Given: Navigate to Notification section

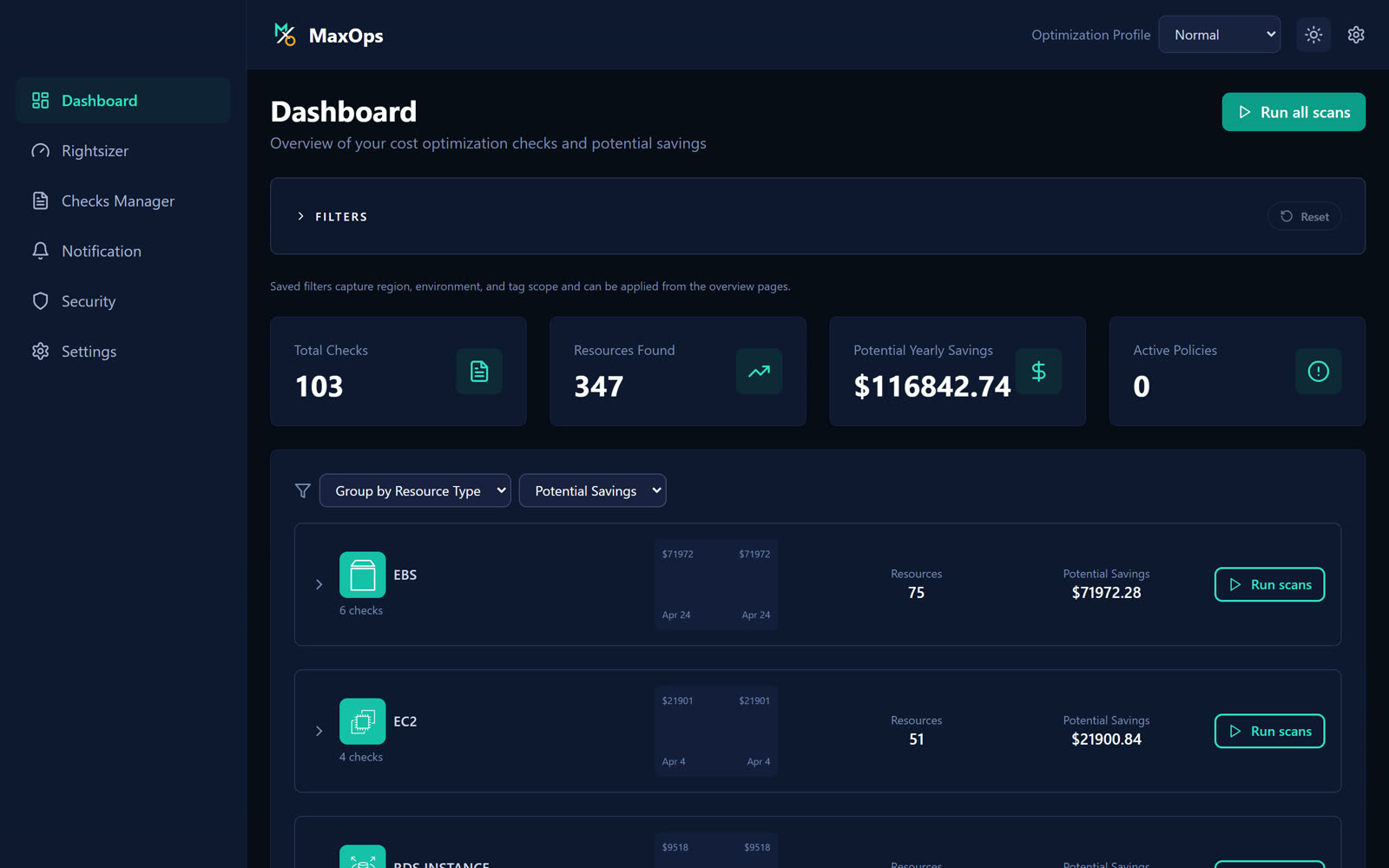Looking at the screenshot, I should pyautogui.click(x=122, y=251).
